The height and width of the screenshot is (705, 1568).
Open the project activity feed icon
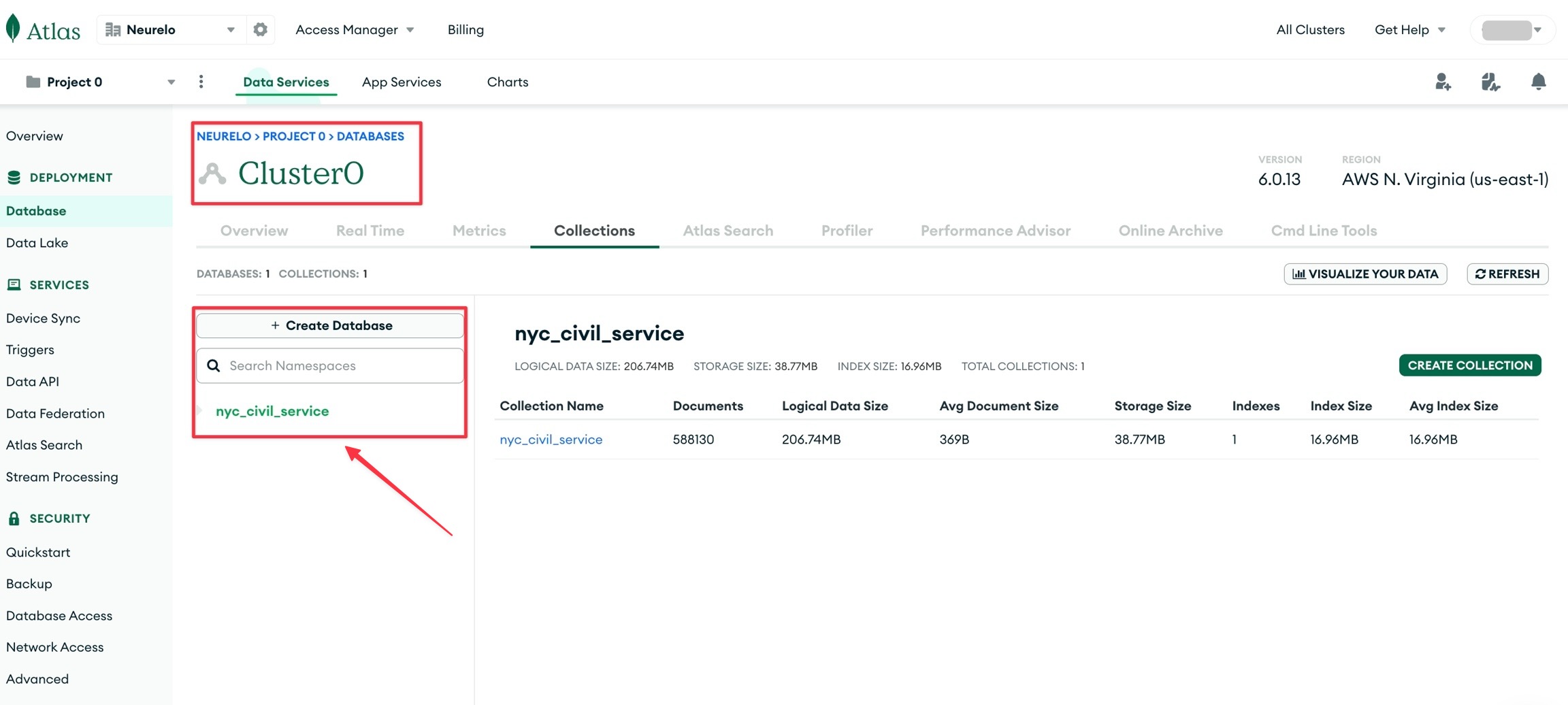click(1490, 82)
